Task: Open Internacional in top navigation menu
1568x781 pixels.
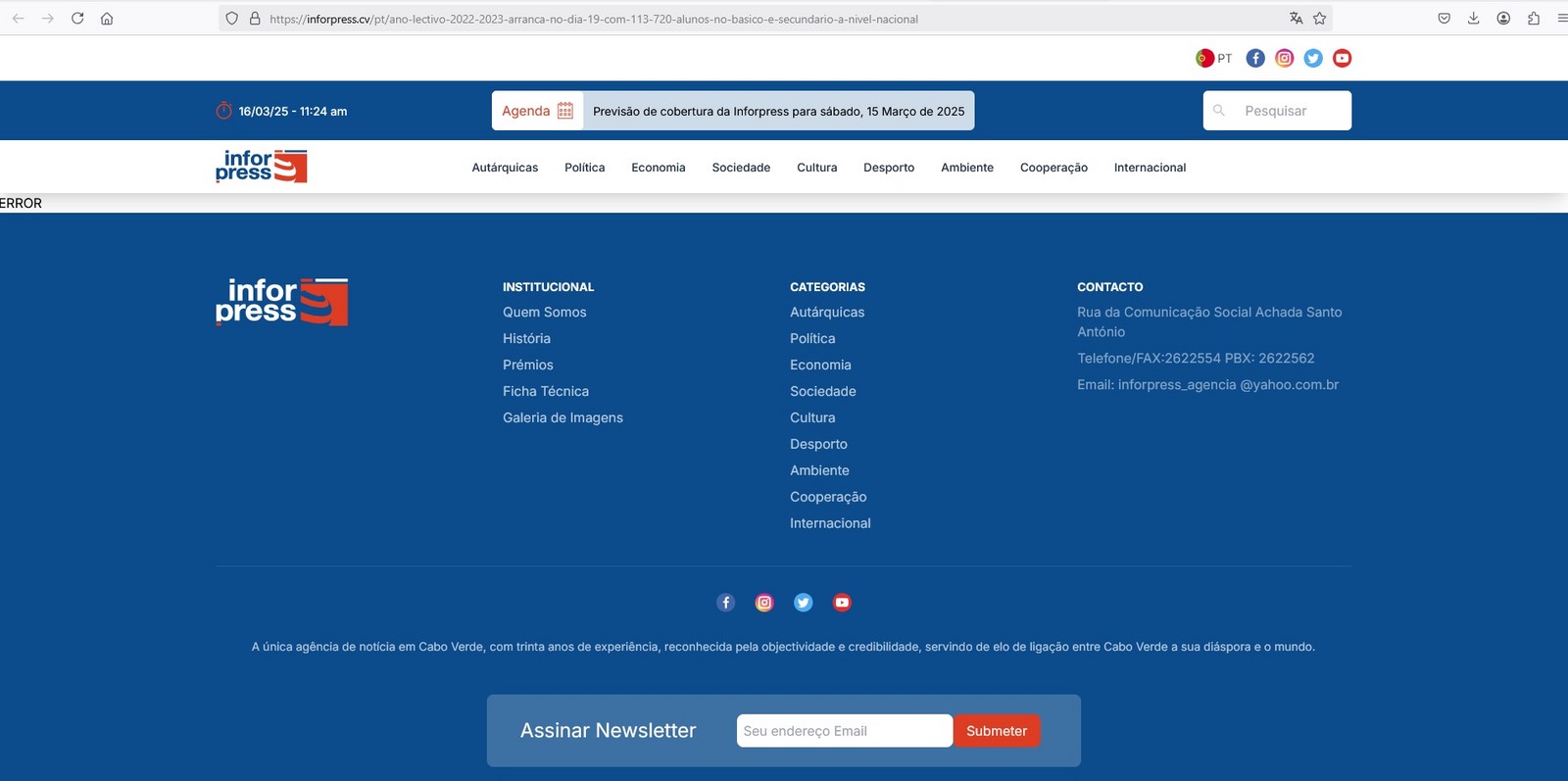Action: [x=1150, y=168]
